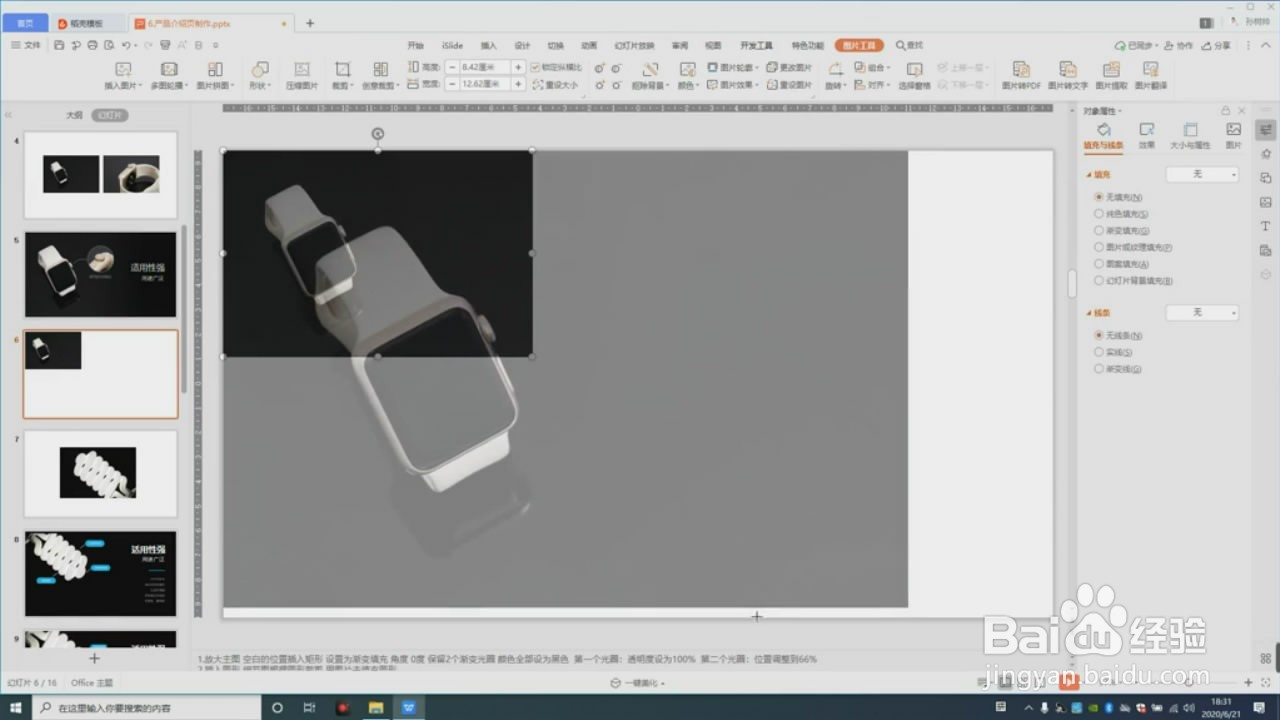Switch to Size & Properties (大小与属性) tab
Screen dimensions: 1280x720
point(1190,136)
